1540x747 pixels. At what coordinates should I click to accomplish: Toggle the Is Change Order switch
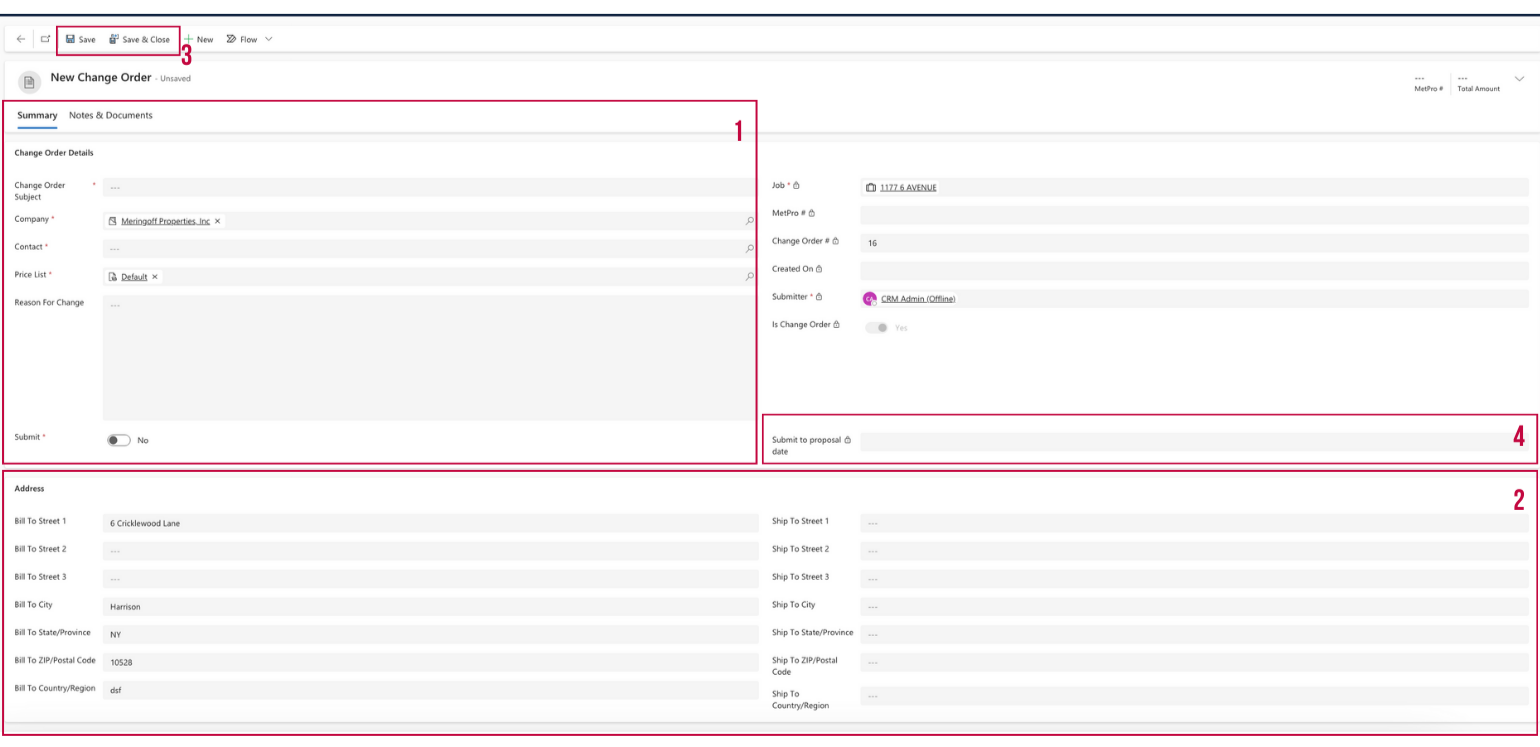tap(877, 327)
